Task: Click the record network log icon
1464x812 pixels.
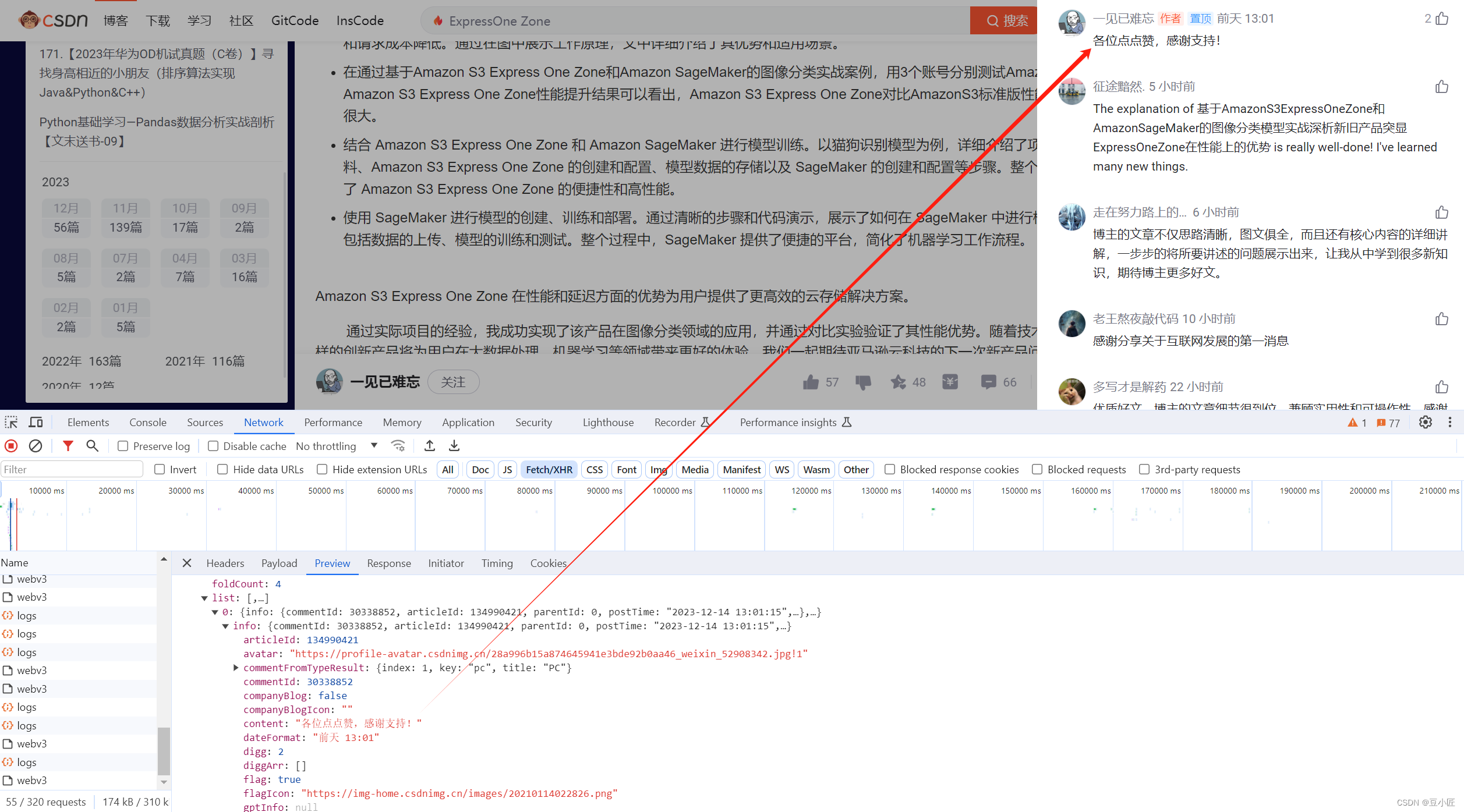Action: [11, 445]
